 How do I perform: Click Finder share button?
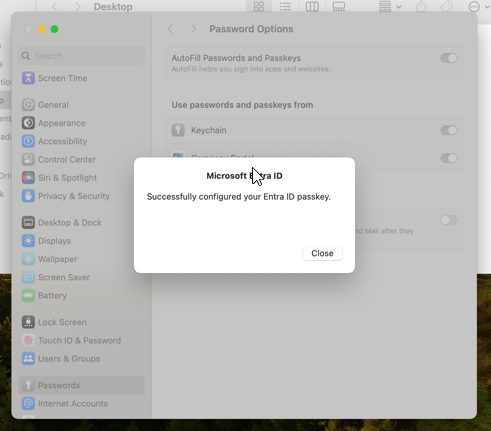tap(421, 7)
